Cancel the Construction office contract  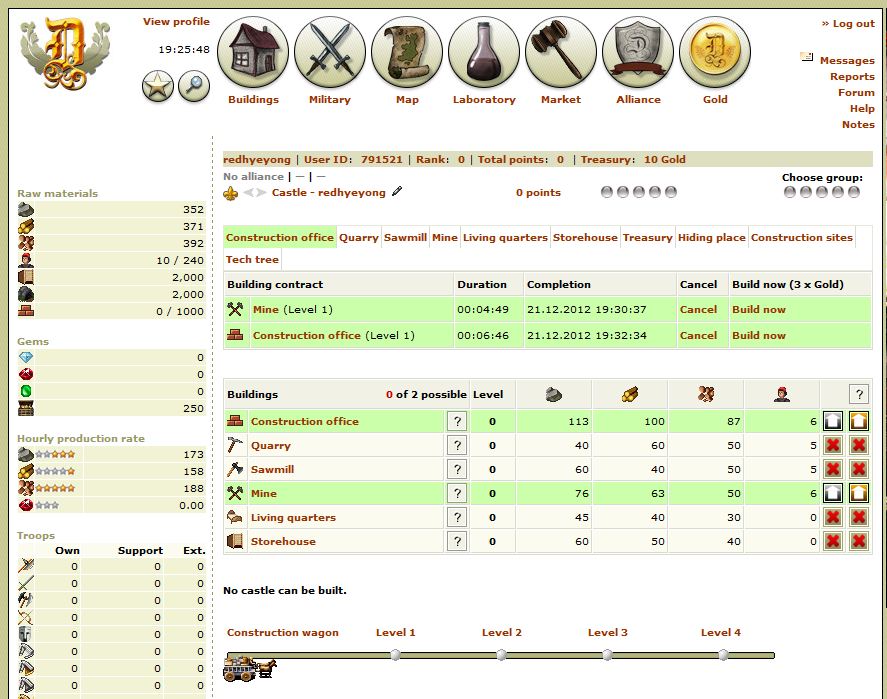click(x=698, y=335)
